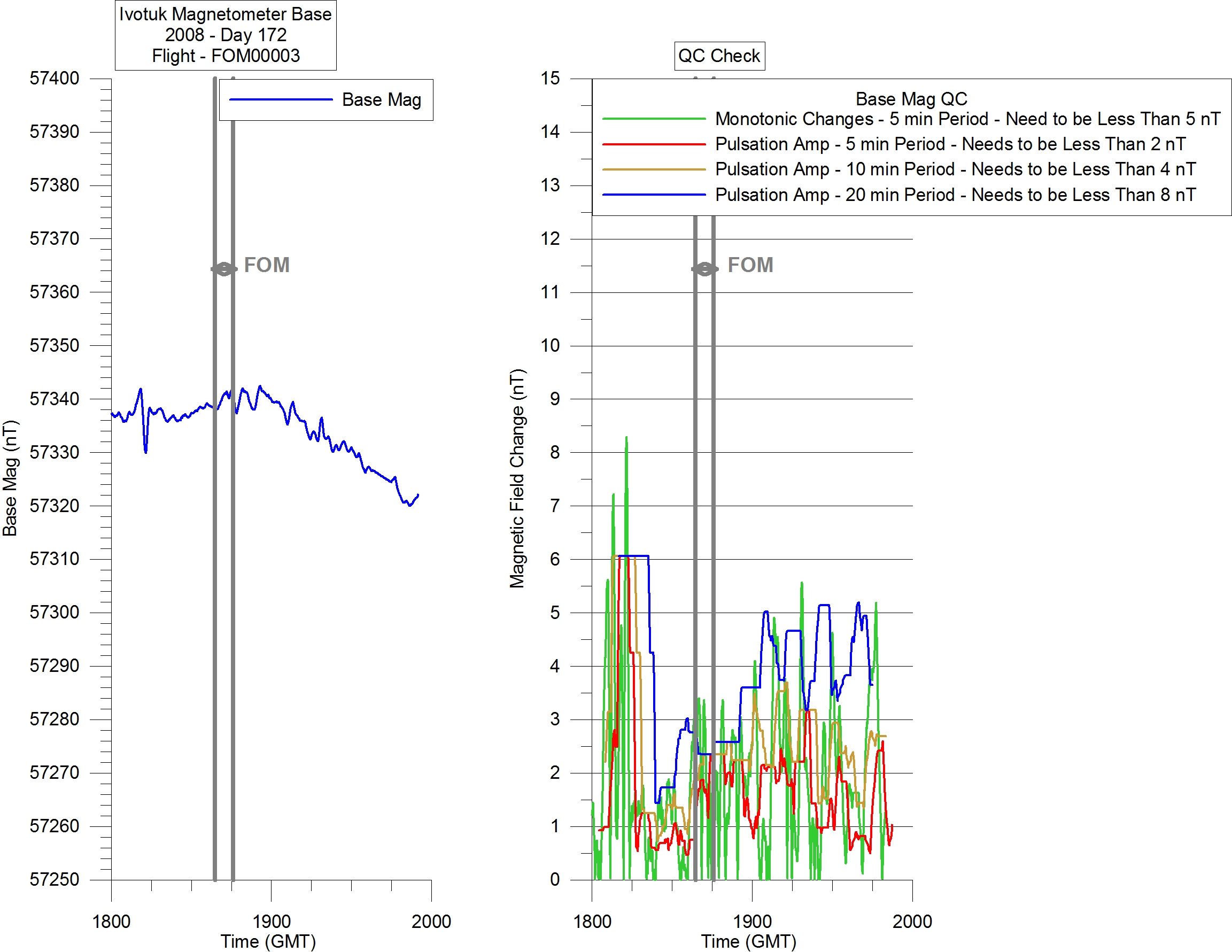This screenshot has width=1232, height=952.
Task: Click the FOM label on left plot
Action: point(267,265)
